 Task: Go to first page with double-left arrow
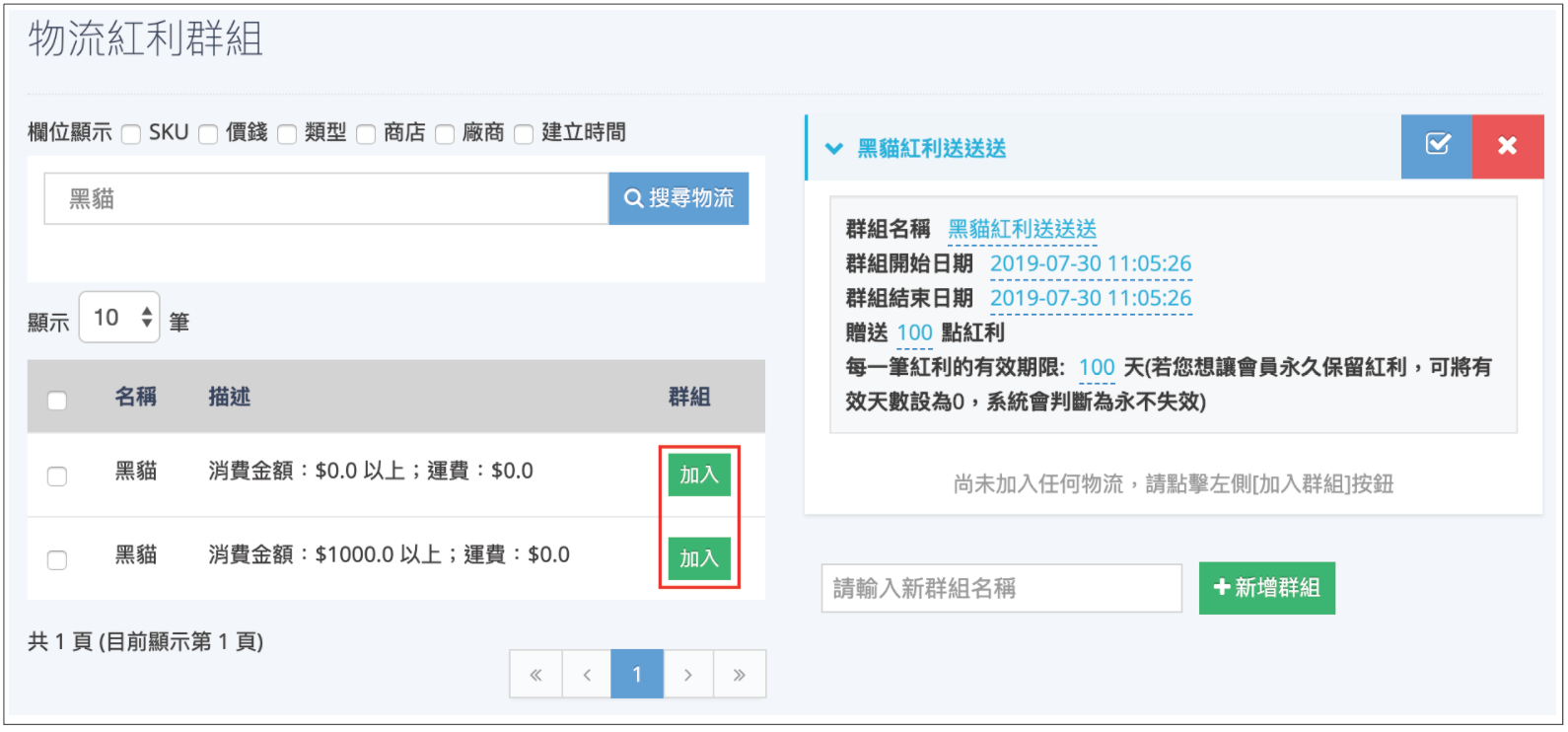pos(535,675)
